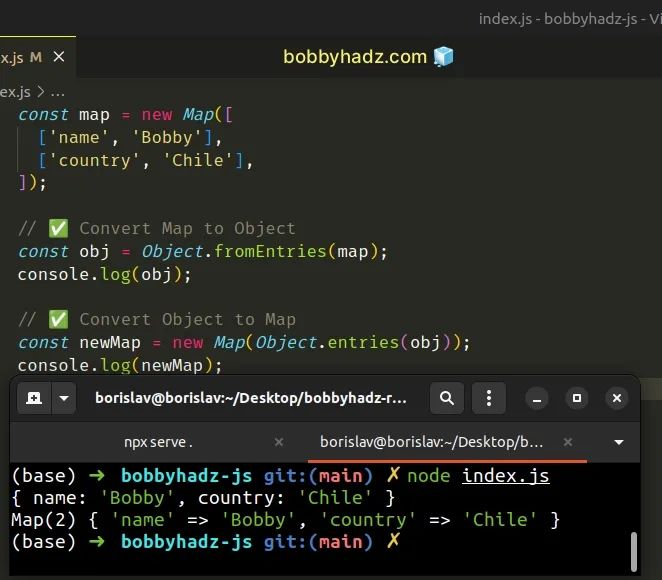This screenshot has height=580, width=662.
Task: Click the 'country' key string in editor
Action: click(x=95, y=160)
